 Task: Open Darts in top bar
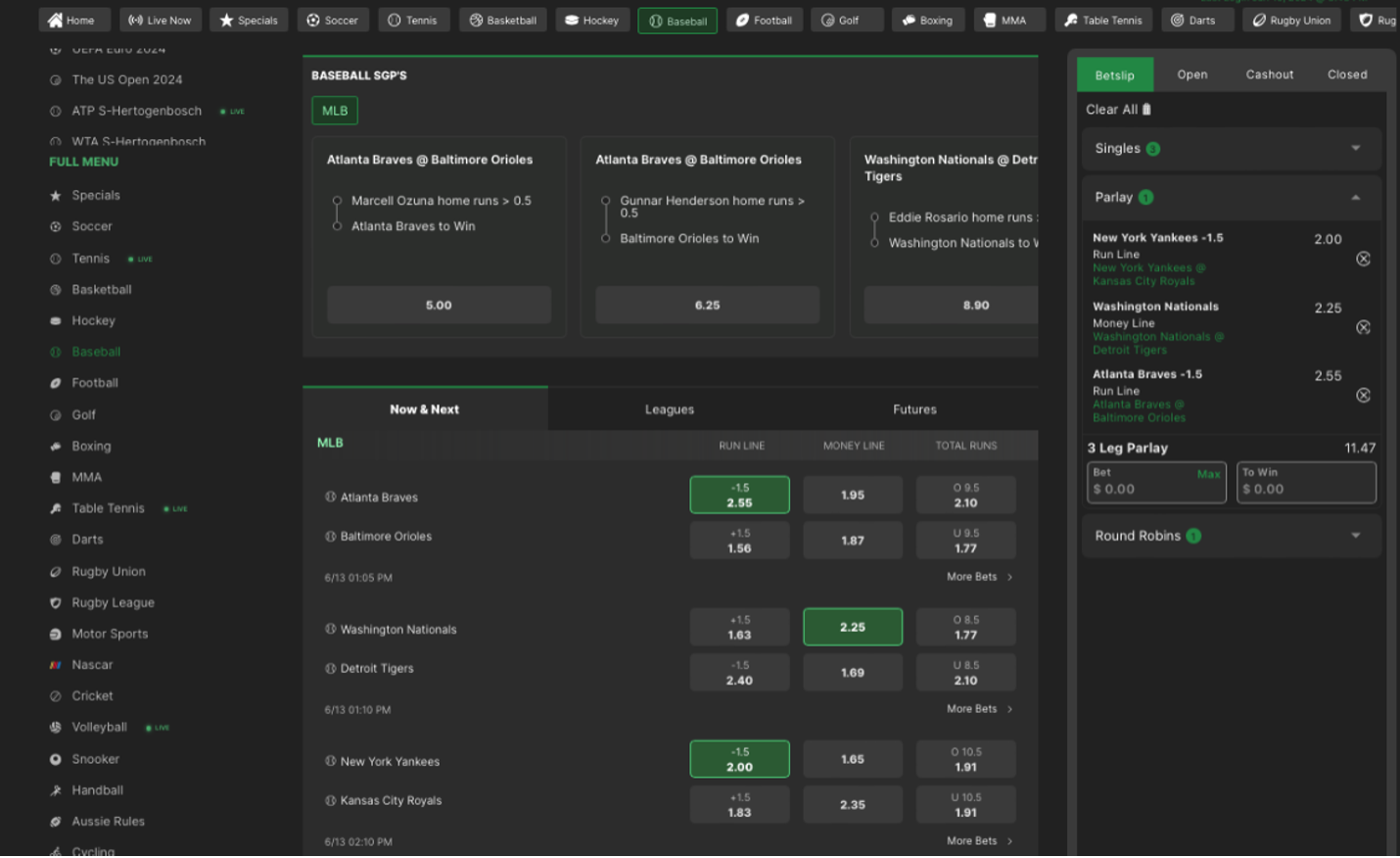coord(1196,21)
